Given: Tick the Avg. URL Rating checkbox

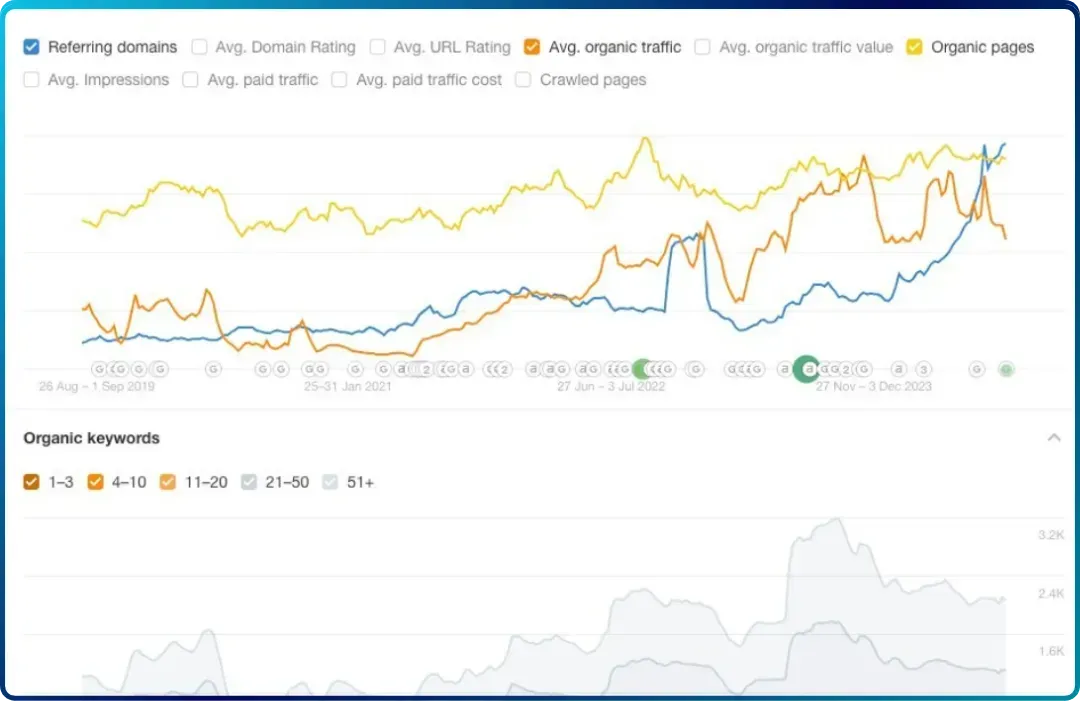Looking at the screenshot, I should pos(377,47).
